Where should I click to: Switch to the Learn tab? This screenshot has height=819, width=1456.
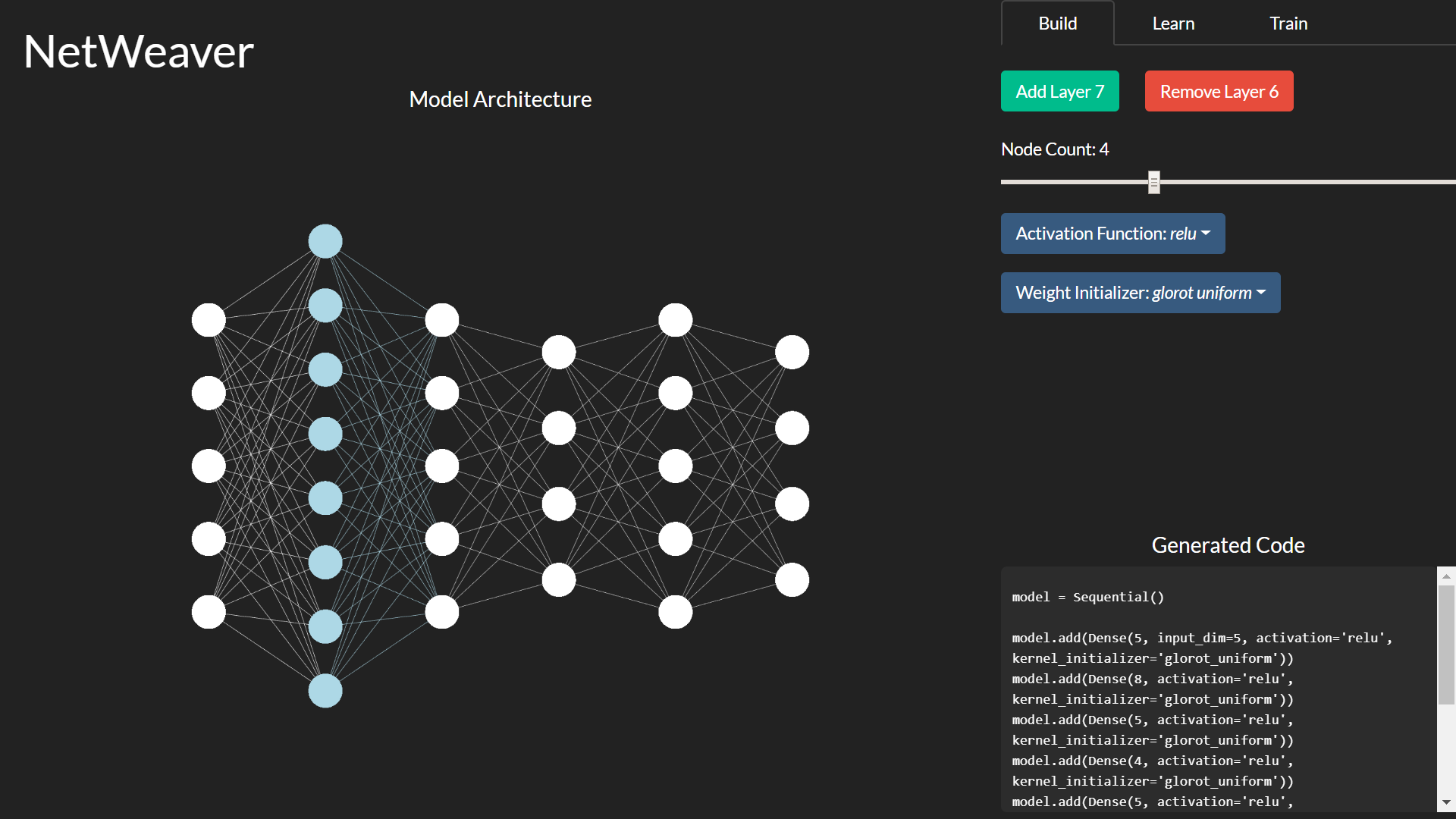[1173, 24]
